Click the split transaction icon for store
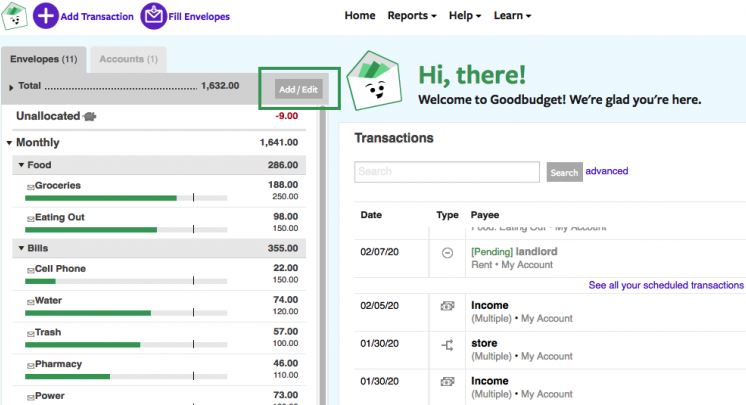This screenshot has width=746, height=405. click(x=447, y=345)
